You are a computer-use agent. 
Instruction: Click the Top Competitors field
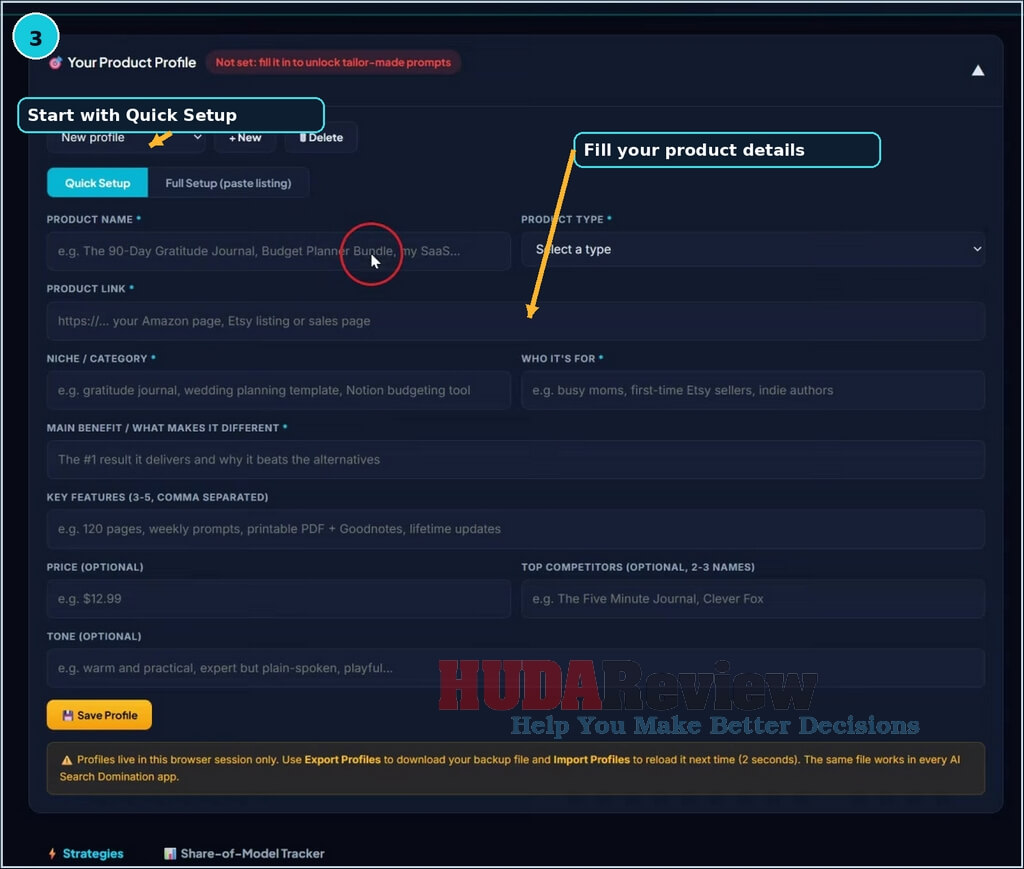[753, 599]
